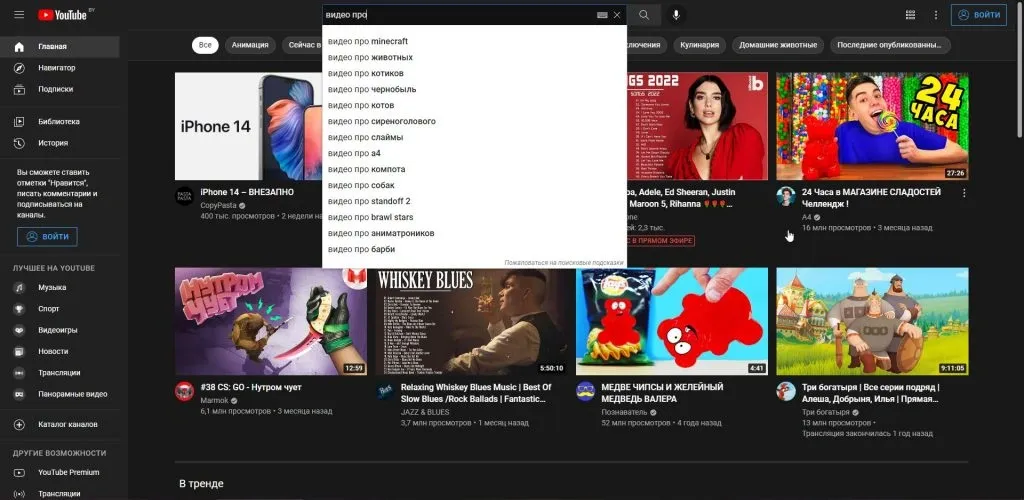Open the YouTube apps grid icon
Viewport: 1024px width, 500px height.
pos(910,14)
